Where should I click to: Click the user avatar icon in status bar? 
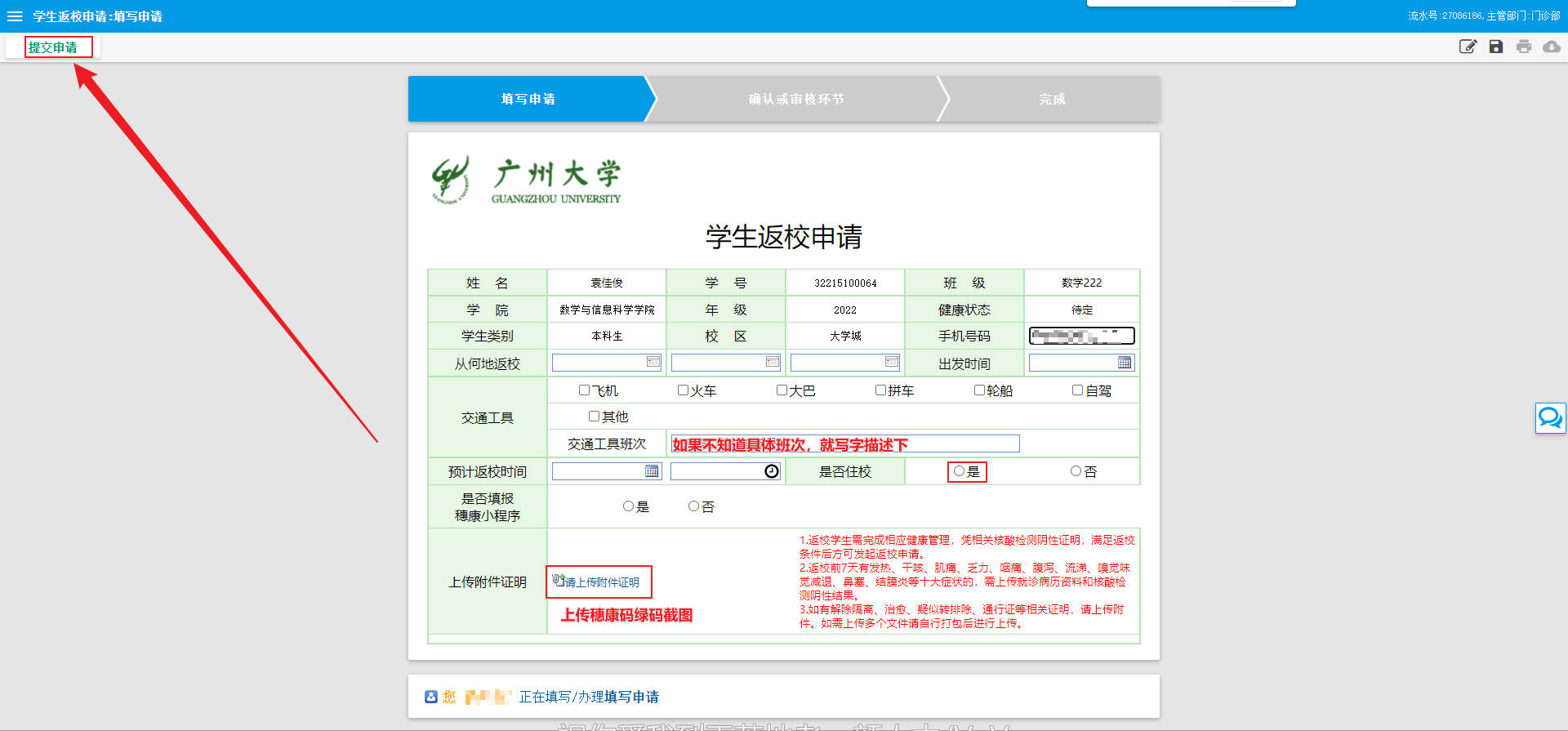(x=431, y=697)
